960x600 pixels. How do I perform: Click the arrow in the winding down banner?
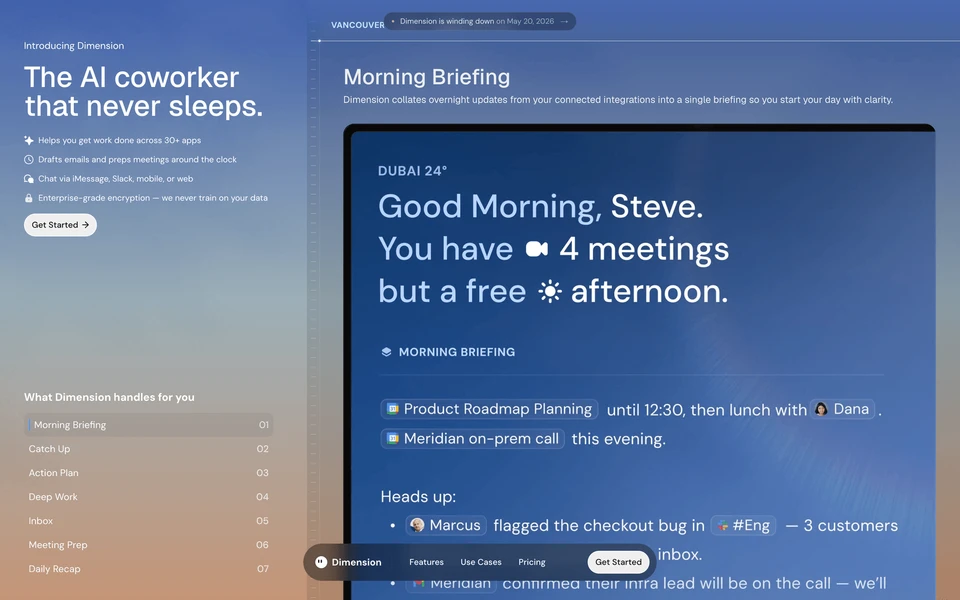pos(564,21)
